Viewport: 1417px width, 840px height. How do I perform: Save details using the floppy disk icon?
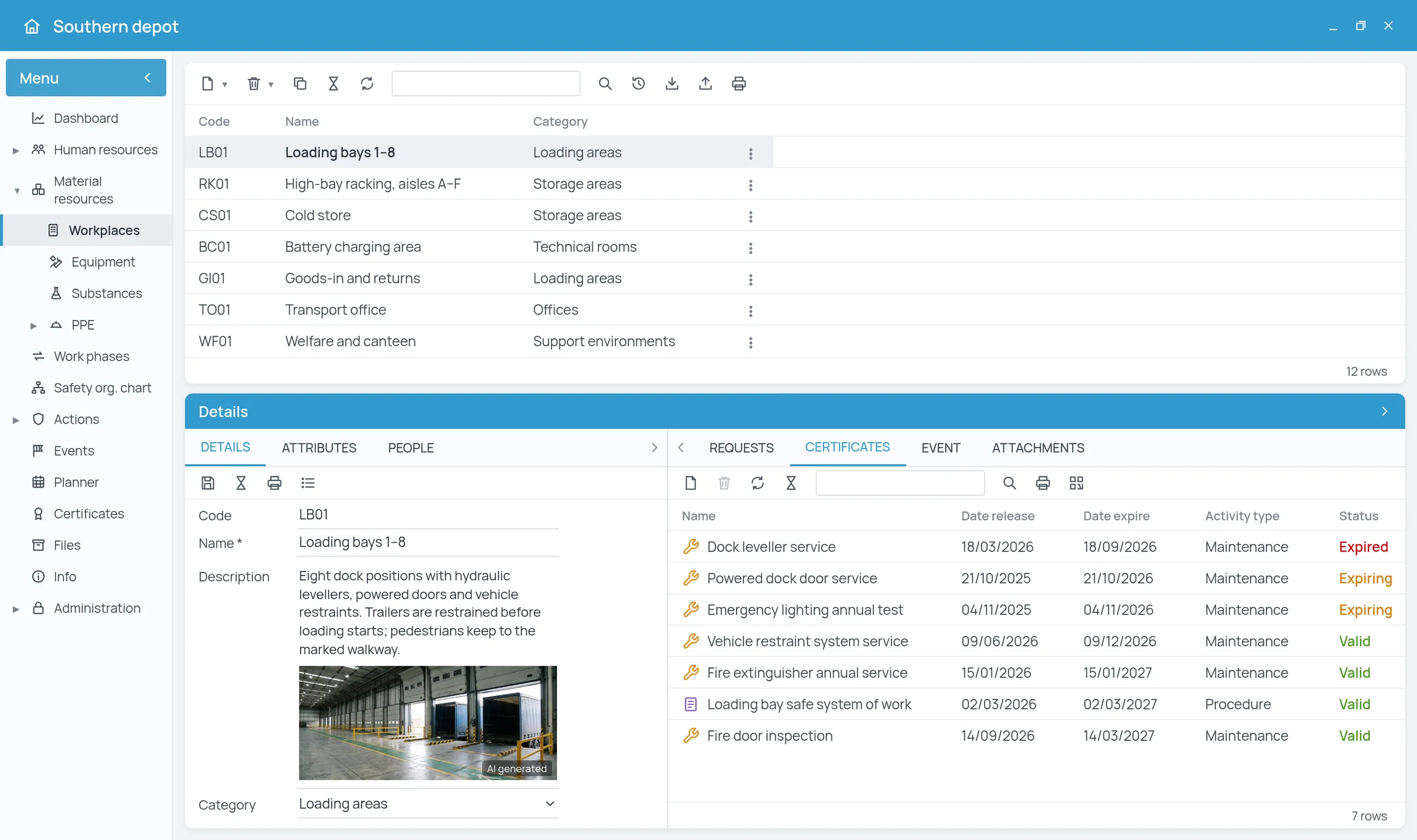coord(208,483)
